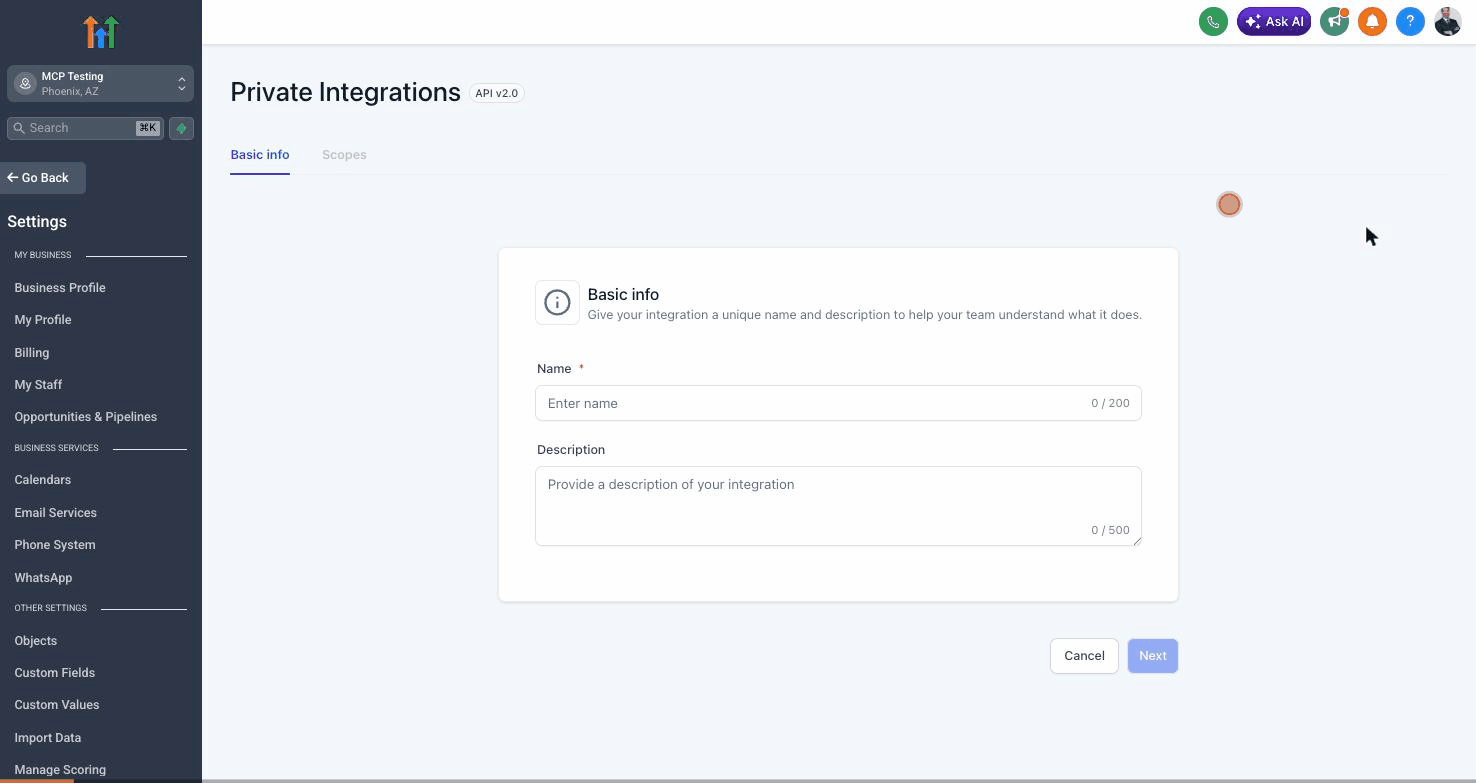Select the Basic info tab

pyautogui.click(x=260, y=155)
